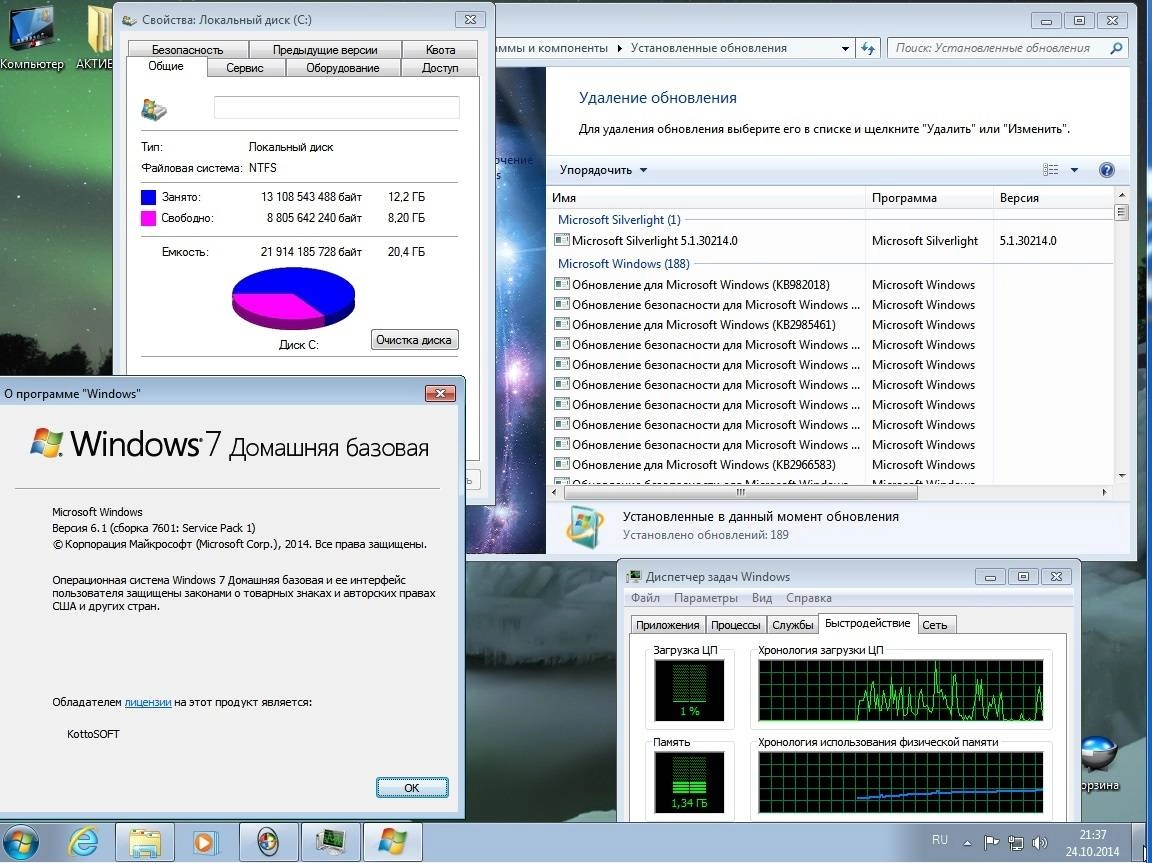This screenshot has width=1152, height=863.
Task: Click vertical scrollbar up arrow in updates list
Action: tap(1121, 195)
